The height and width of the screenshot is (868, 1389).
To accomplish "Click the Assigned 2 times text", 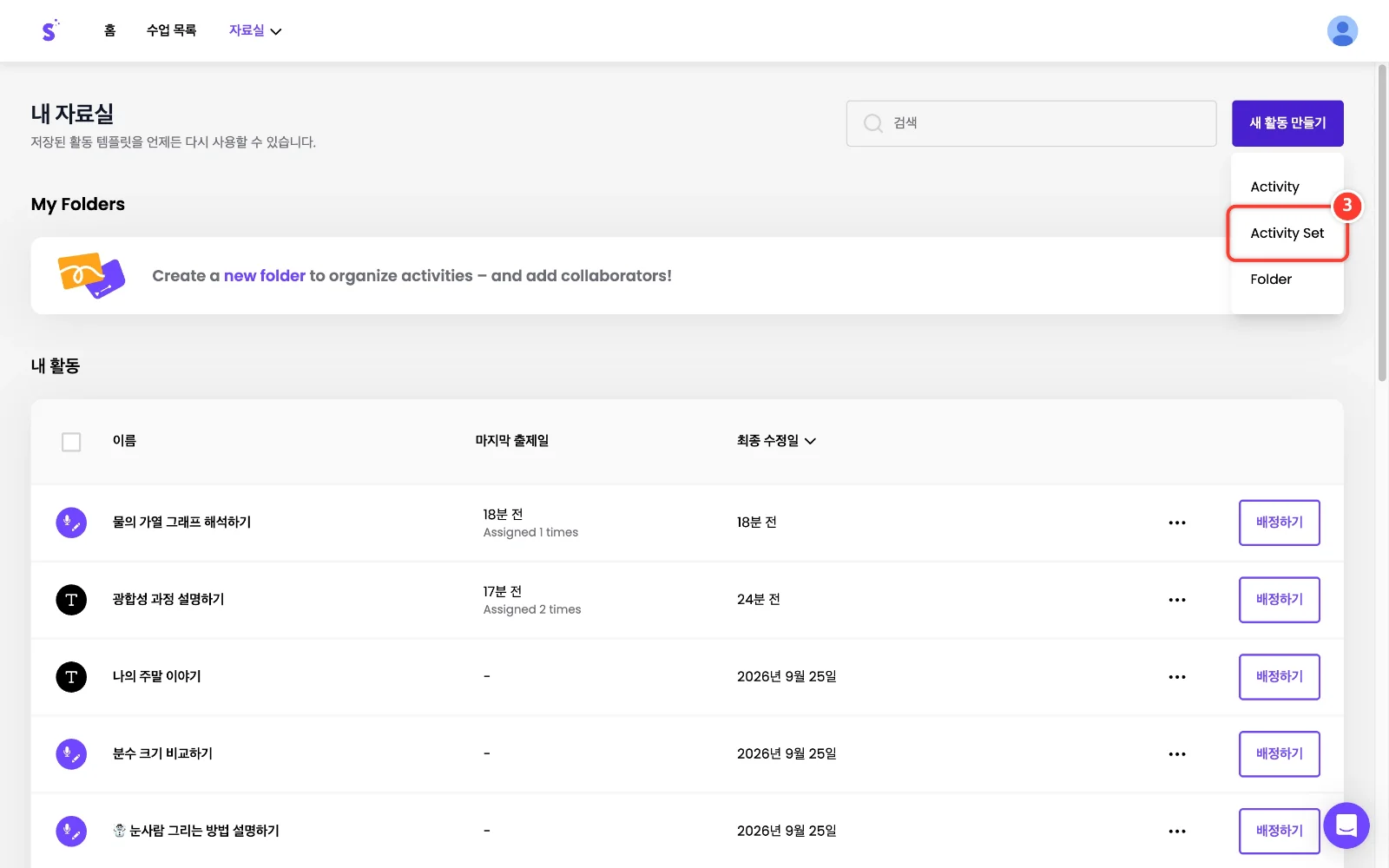I will tap(532, 610).
